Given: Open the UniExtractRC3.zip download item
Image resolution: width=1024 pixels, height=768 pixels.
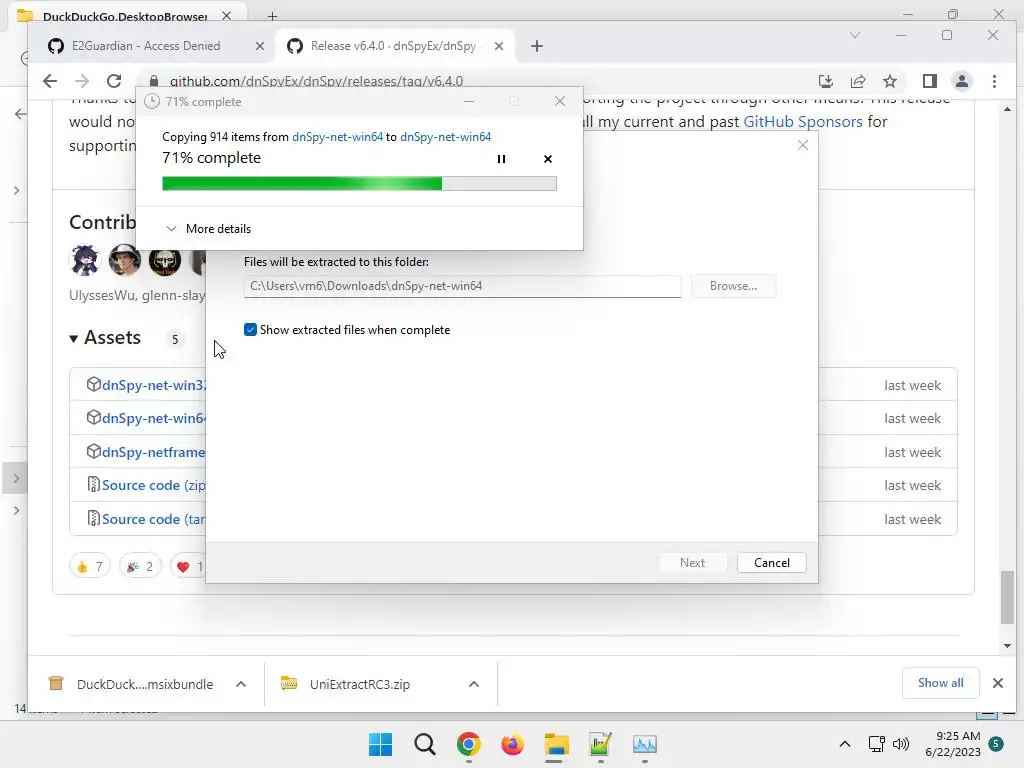Looking at the screenshot, I should pyautogui.click(x=346, y=684).
